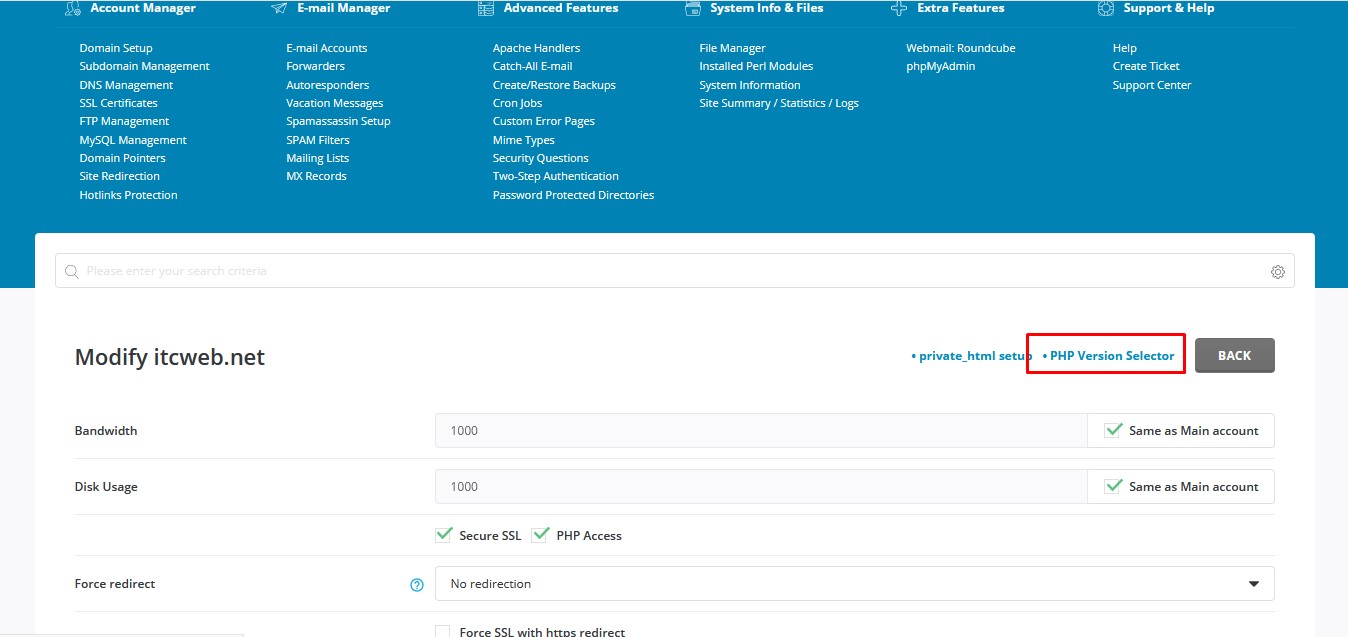Click the Support & Help gear icon
The height and width of the screenshot is (637, 1348).
coord(1105,7)
